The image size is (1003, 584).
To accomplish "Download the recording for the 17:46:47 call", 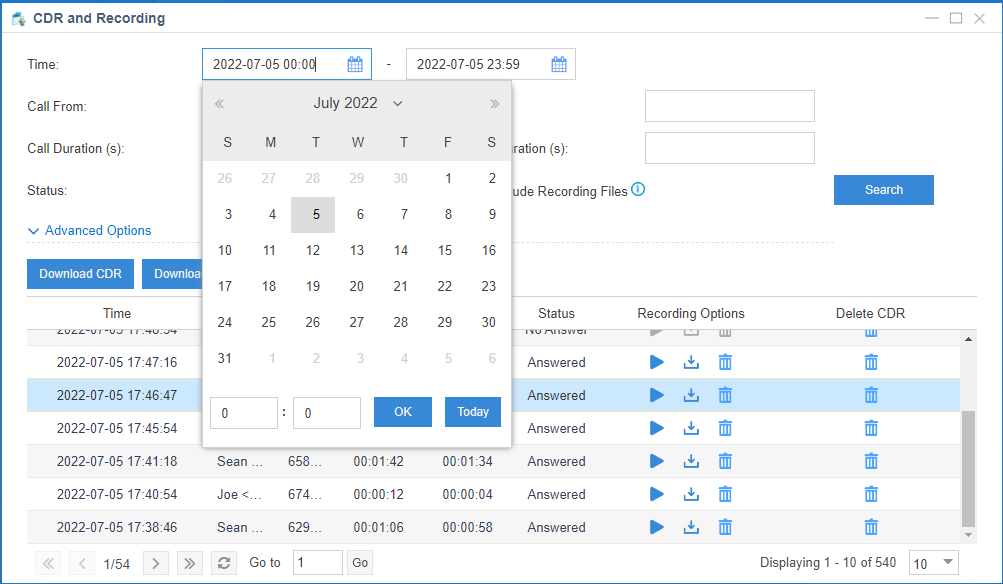I will point(691,395).
